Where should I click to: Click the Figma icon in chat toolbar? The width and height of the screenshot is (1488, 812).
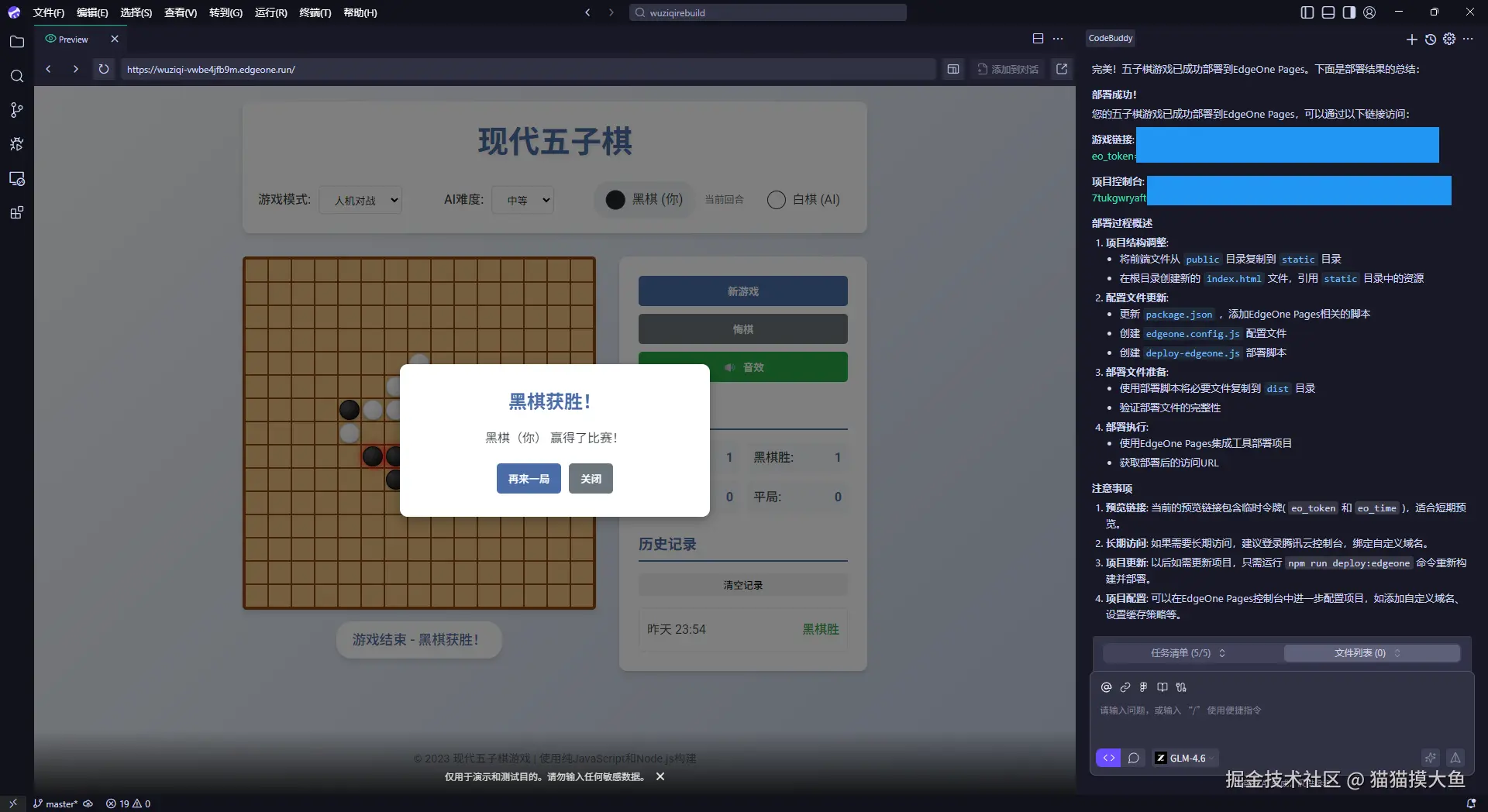[x=1144, y=687]
